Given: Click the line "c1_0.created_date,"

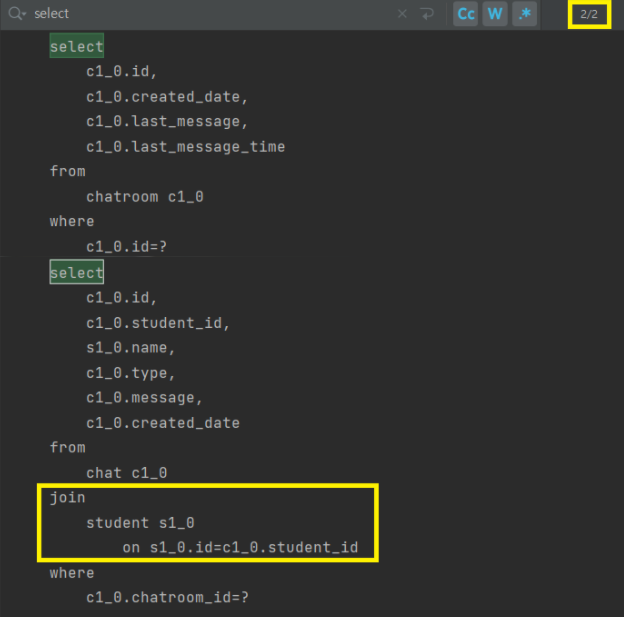Looking at the screenshot, I should click(167, 97).
